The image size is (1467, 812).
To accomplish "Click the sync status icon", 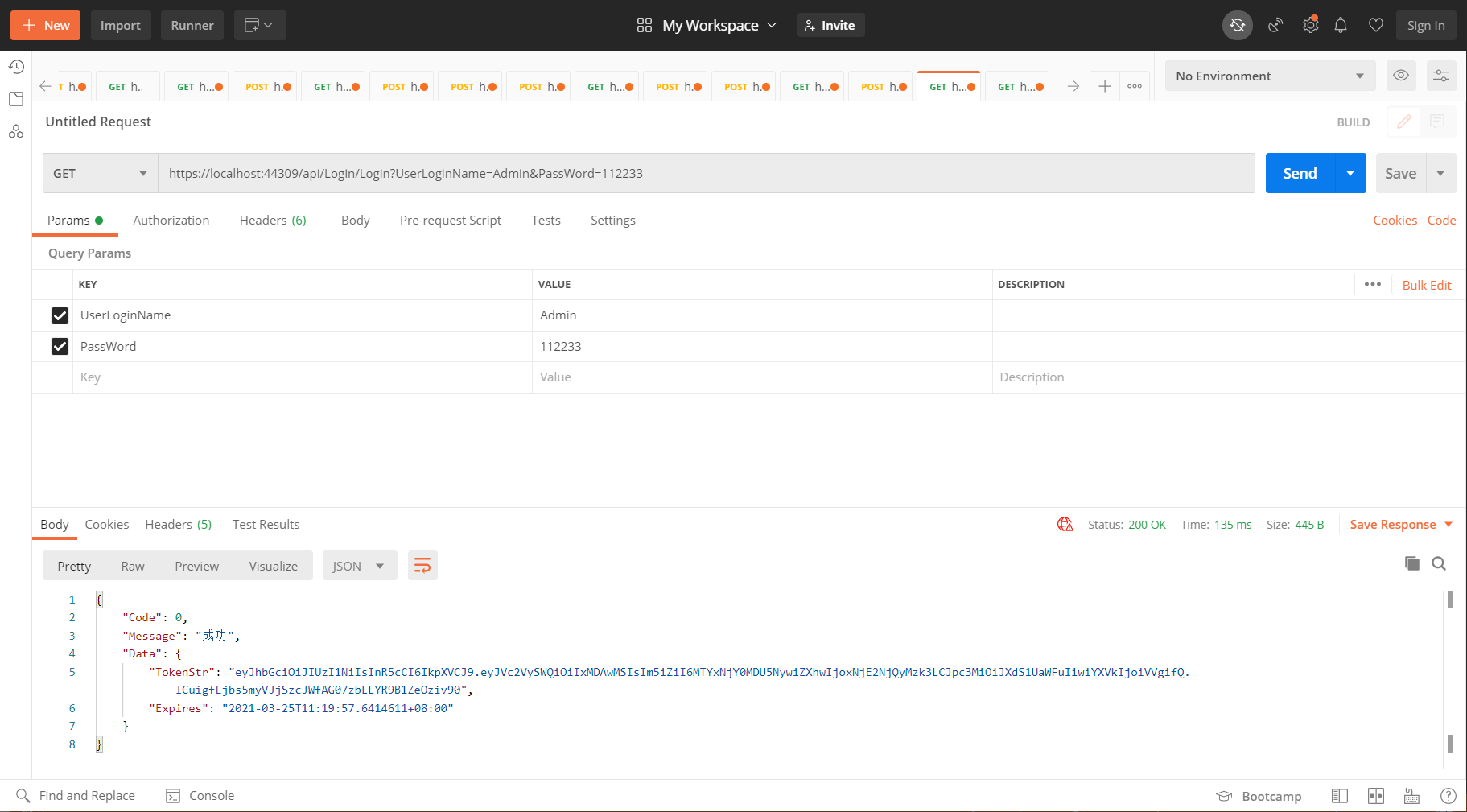I will (1238, 26).
